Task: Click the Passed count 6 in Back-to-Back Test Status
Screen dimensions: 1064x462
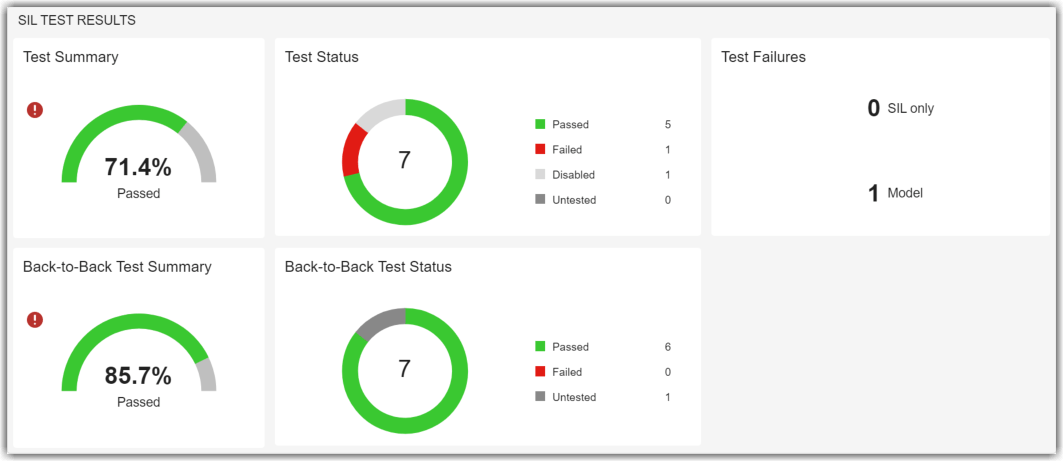Action: (x=667, y=347)
